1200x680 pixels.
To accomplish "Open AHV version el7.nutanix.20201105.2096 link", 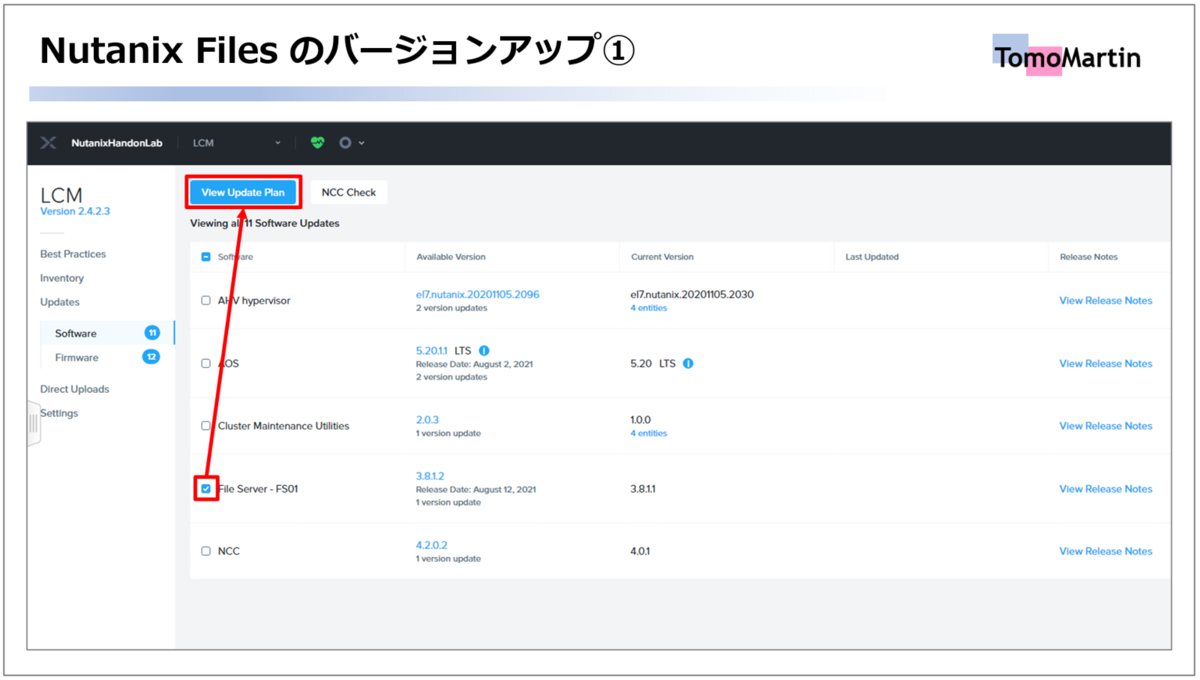I will [478, 294].
